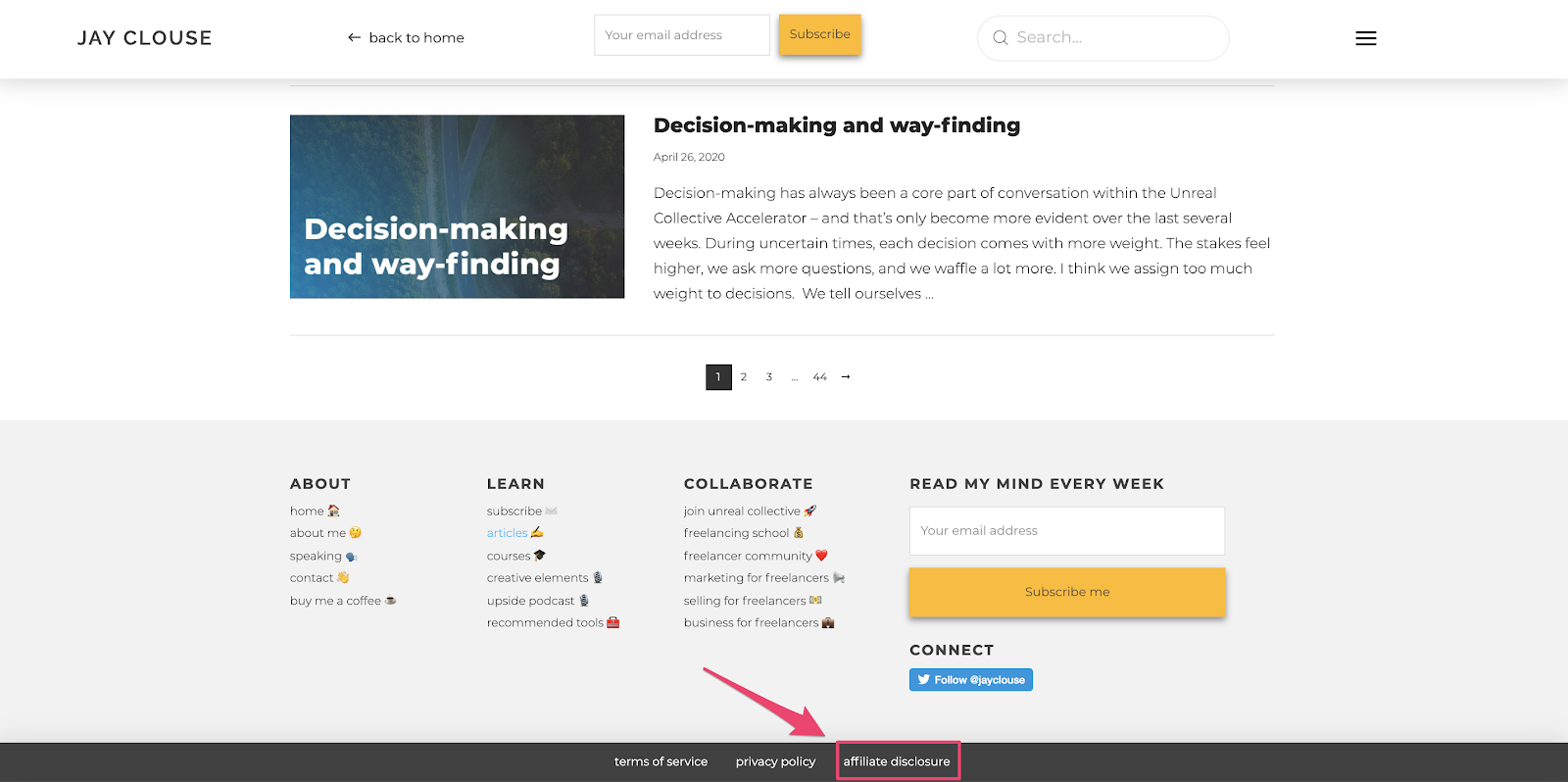
Task: Select page 3 in pagination
Action: [x=769, y=377]
